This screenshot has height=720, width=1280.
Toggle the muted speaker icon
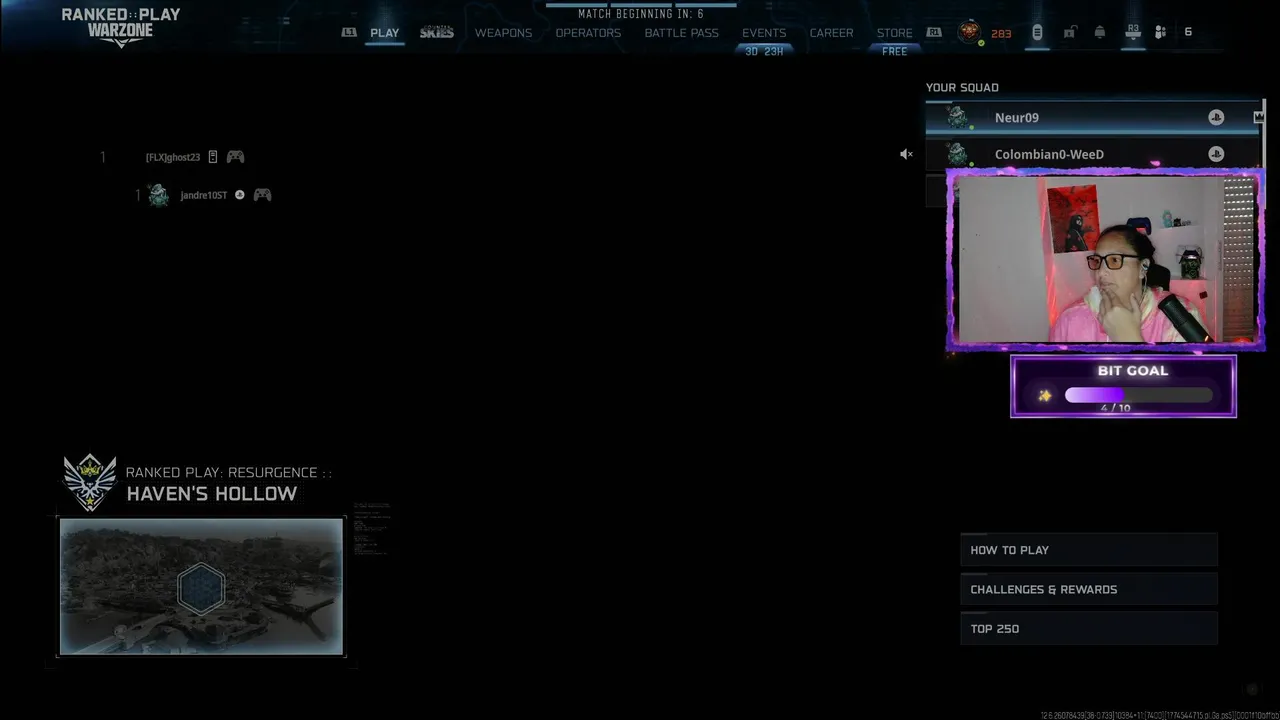[906, 154]
